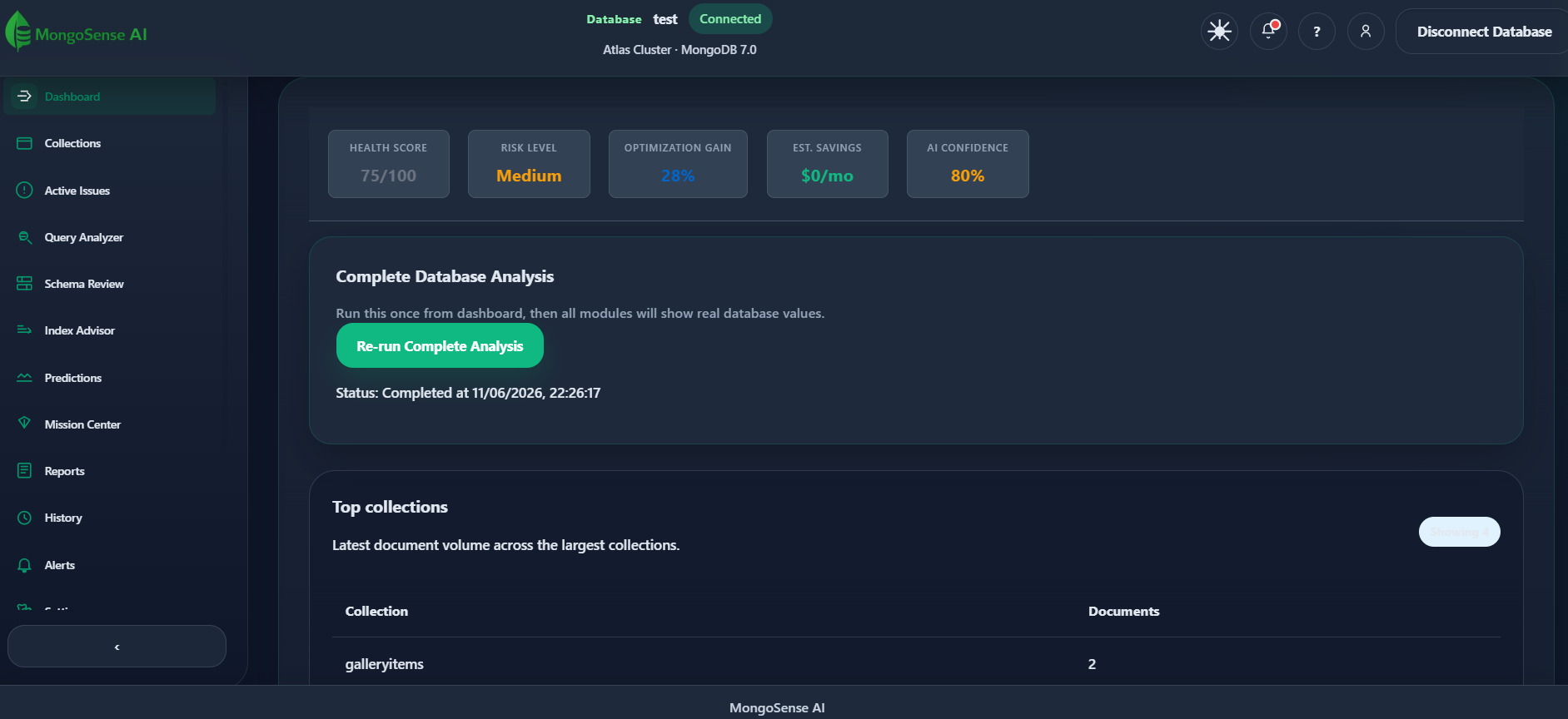Click the Connected status badge

730,19
